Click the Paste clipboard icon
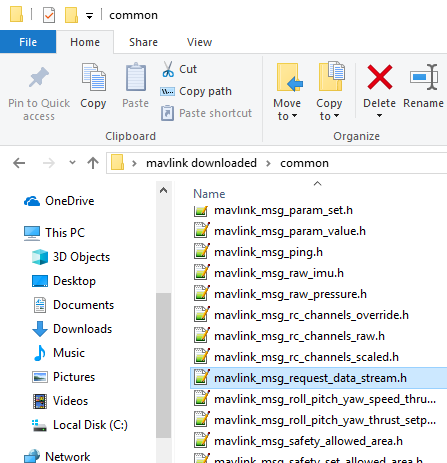 coord(136,77)
